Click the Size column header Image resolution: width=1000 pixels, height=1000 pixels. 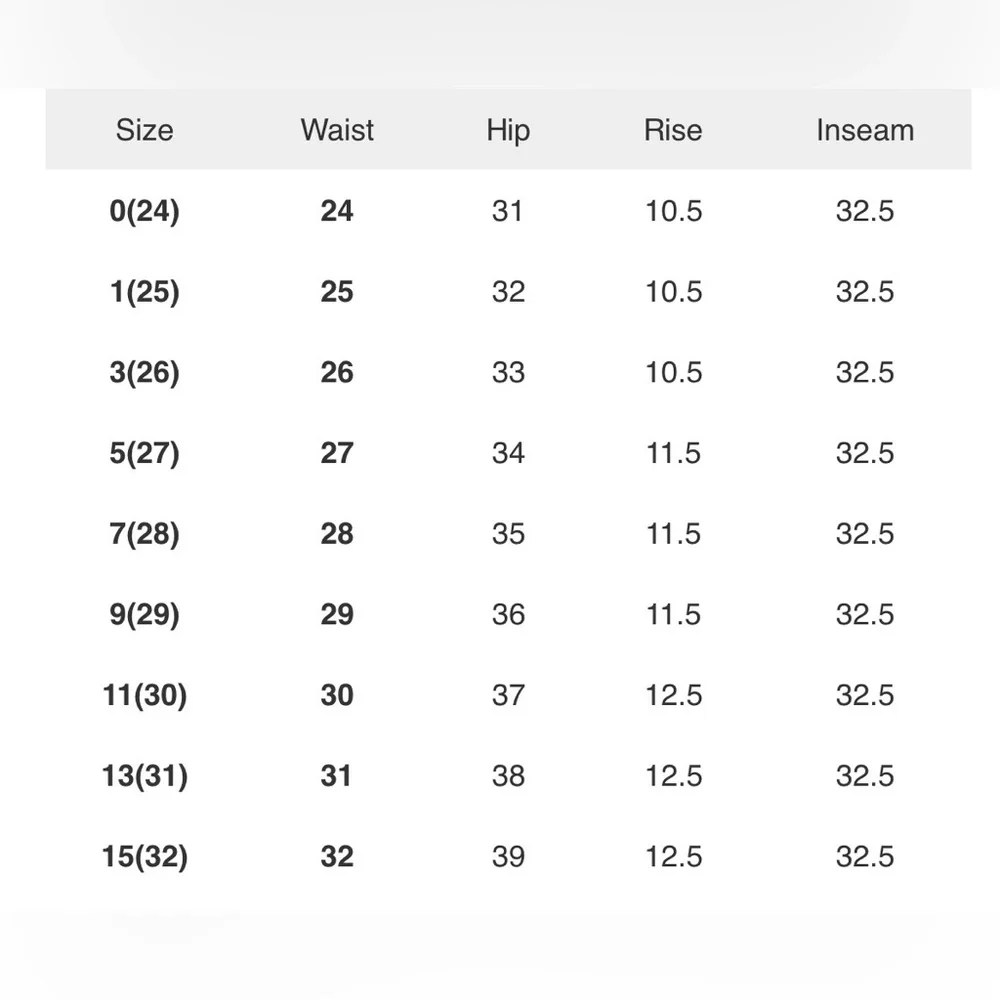tap(144, 130)
